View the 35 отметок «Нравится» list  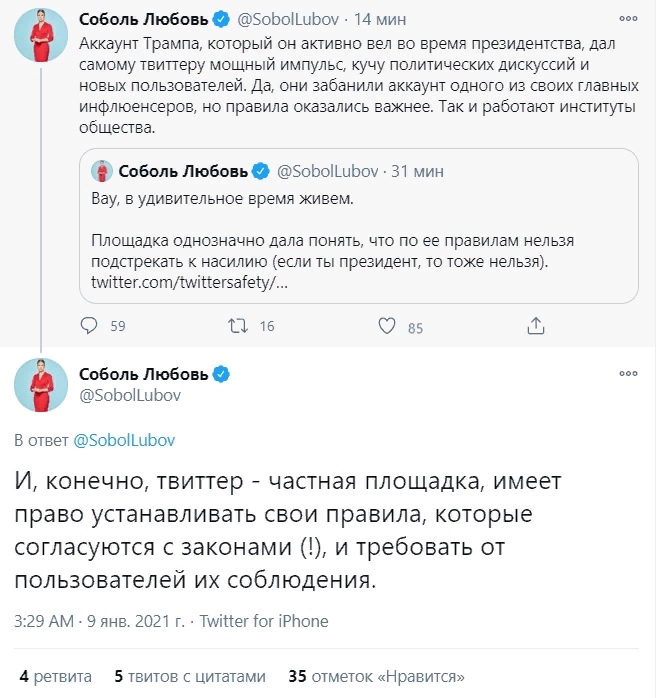[x=377, y=676]
